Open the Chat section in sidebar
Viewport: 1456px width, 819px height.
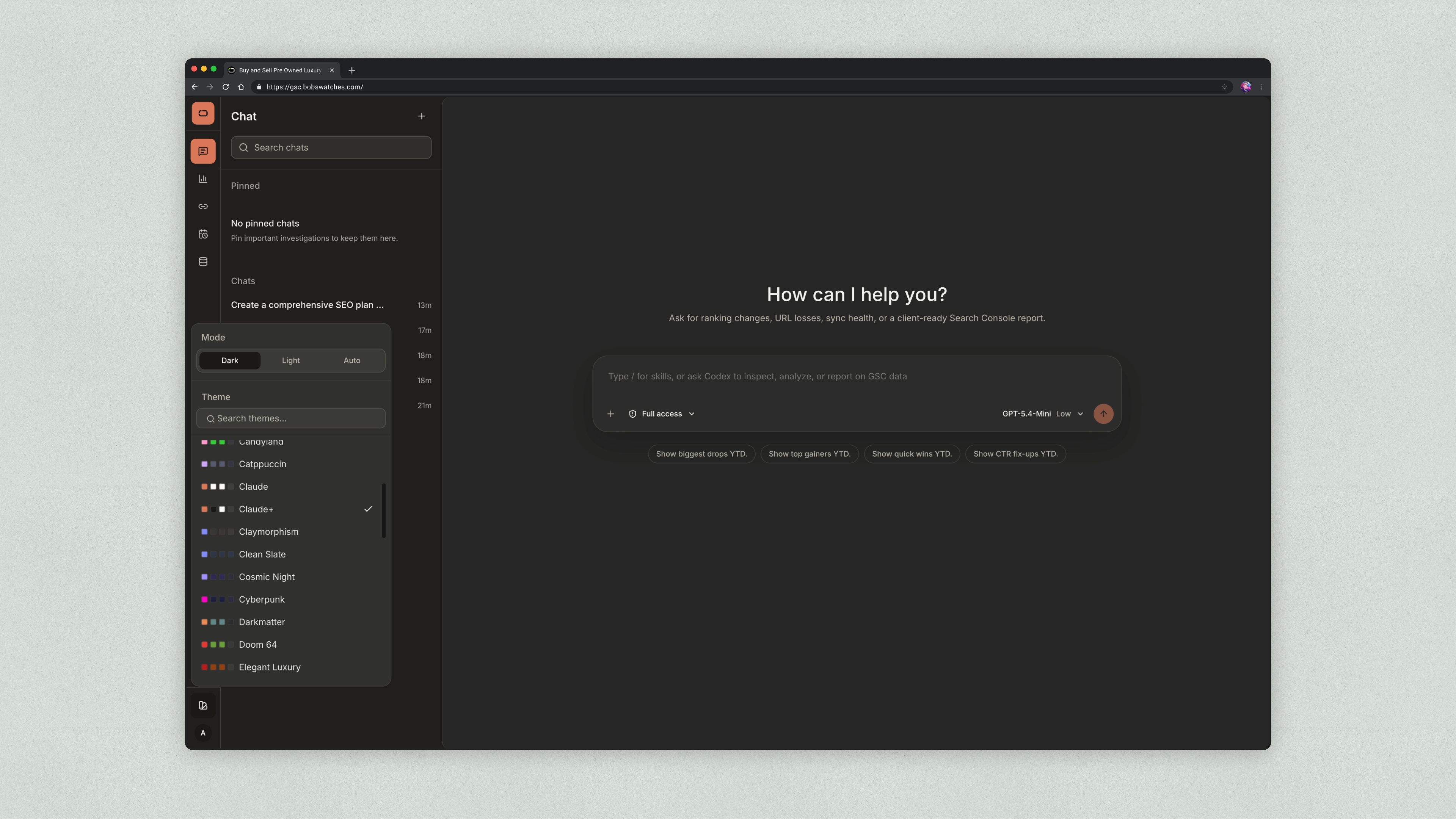point(203,151)
